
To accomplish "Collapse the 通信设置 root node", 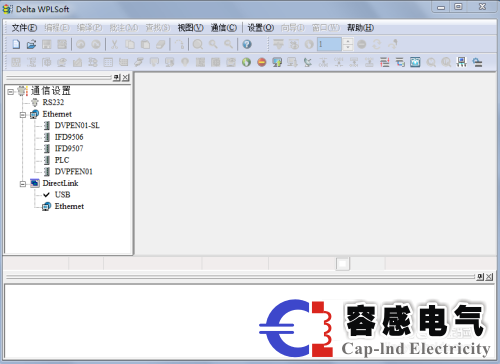I will [11, 91].
